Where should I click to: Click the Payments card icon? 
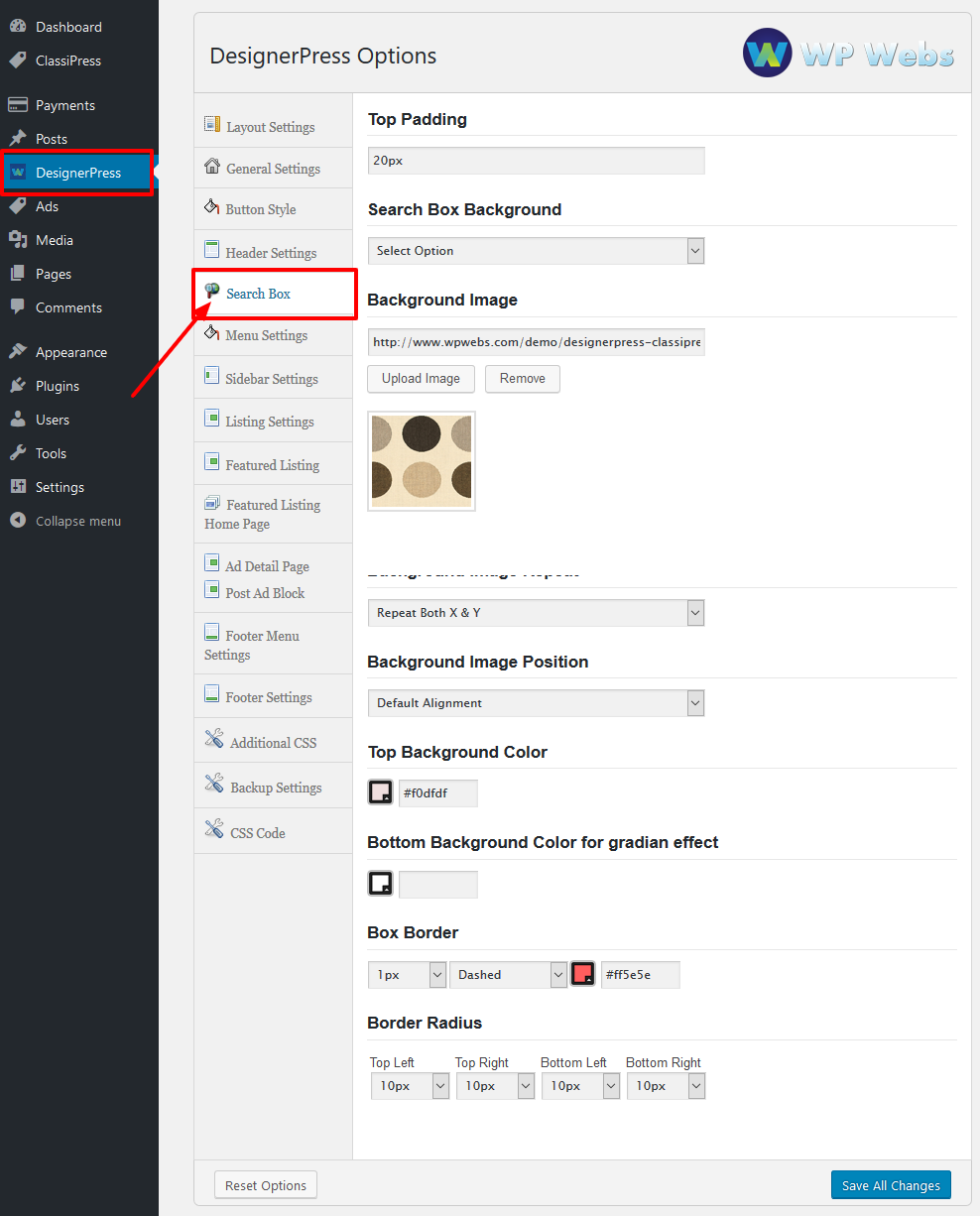pos(18,105)
